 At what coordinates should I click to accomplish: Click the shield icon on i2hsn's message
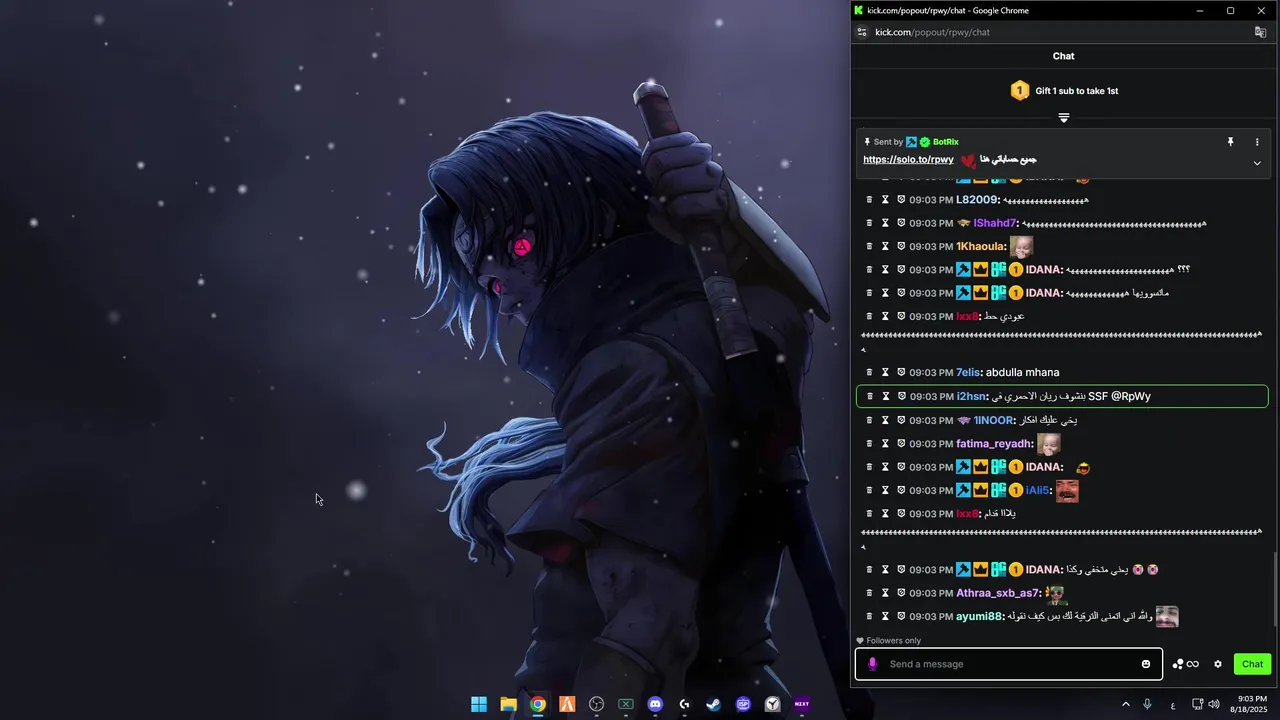901,396
